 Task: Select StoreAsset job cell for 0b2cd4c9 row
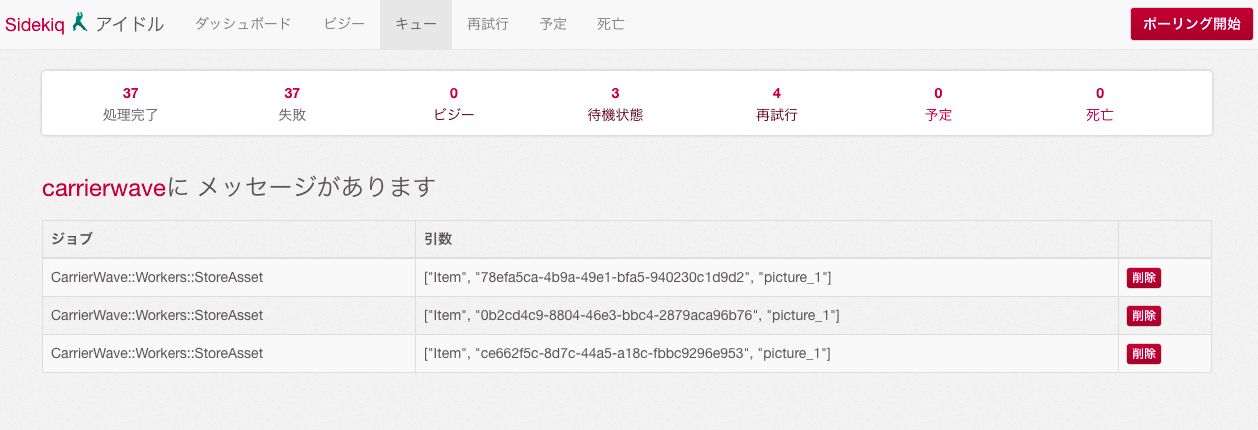tap(229, 315)
